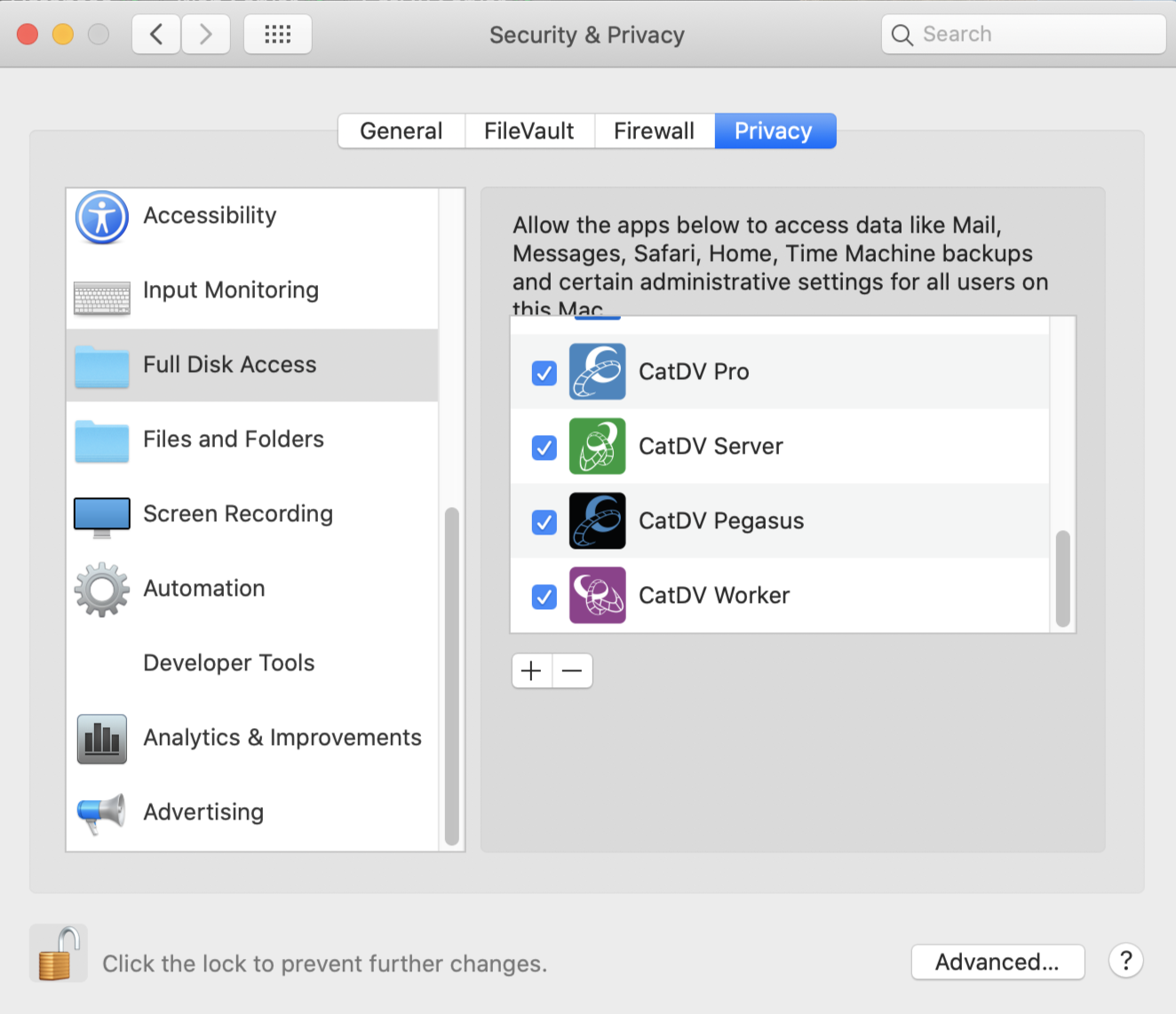The image size is (1176, 1014).
Task: Click the CatDV Worker name text
Action: (x=714, y=595)
